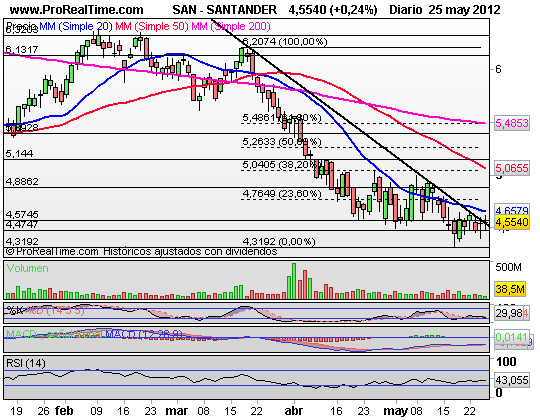Viewport: 540px width, 420px height.
Task: Click the 100 RSI axis label
Action: (506, 361)
